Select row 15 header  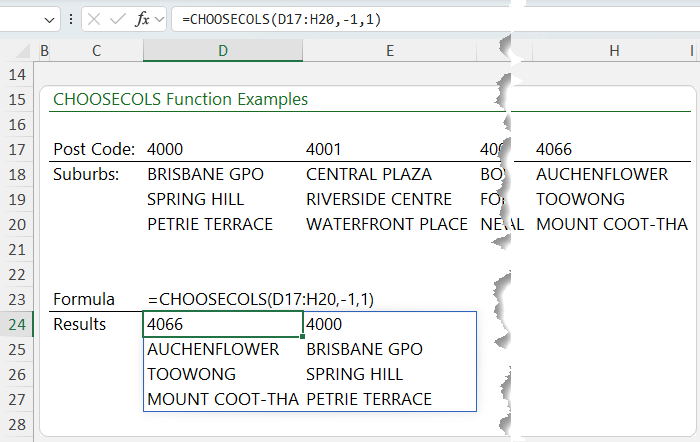[17, 99]
